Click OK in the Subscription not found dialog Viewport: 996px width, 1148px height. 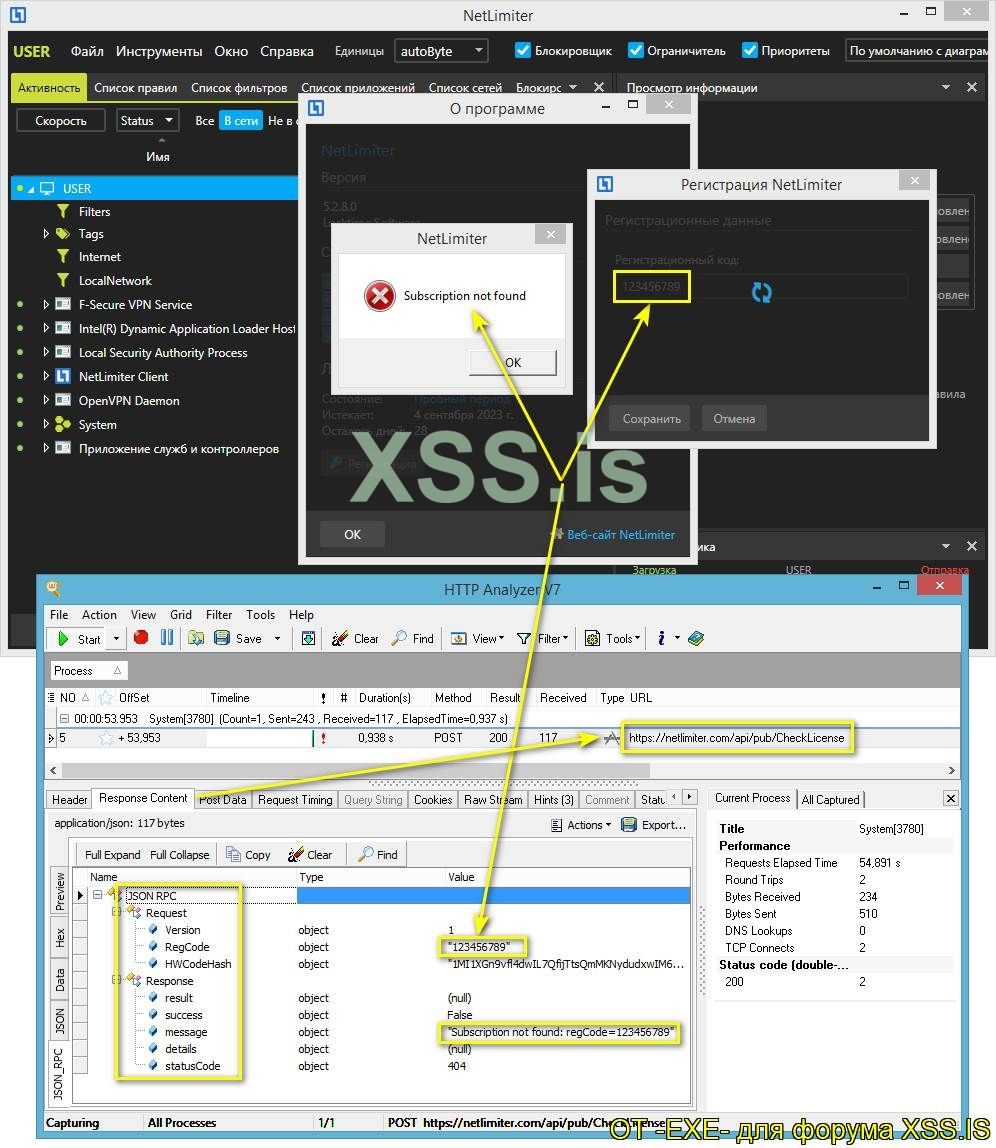click(513, 362)
